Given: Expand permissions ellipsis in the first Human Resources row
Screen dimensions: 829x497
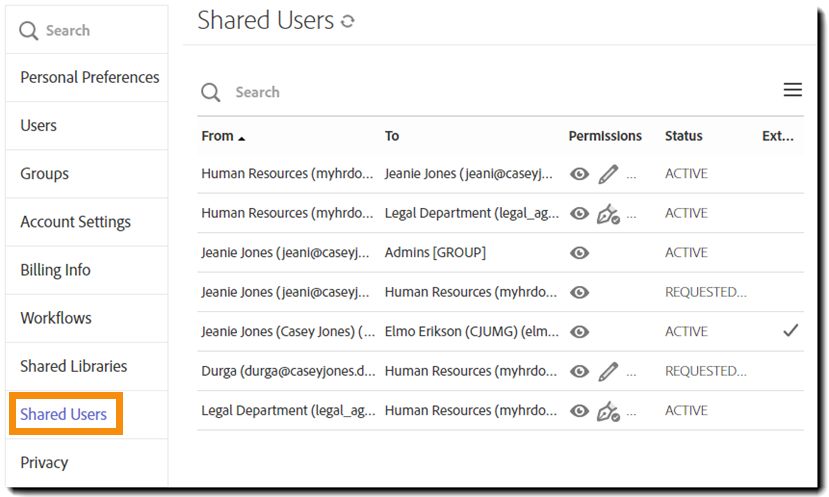Looking at the screenshot, I should (631, 175).
